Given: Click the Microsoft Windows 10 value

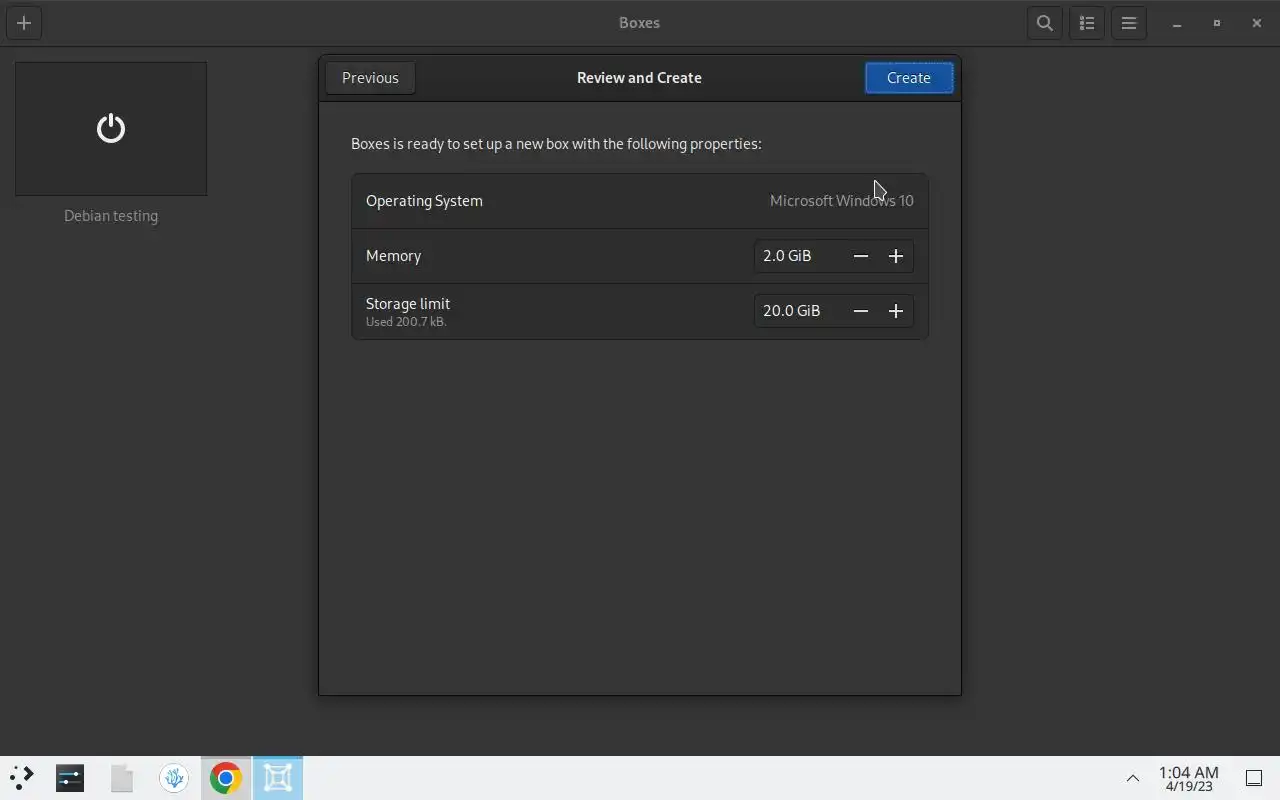Looking at the screenshot, I should pos(841,201).
